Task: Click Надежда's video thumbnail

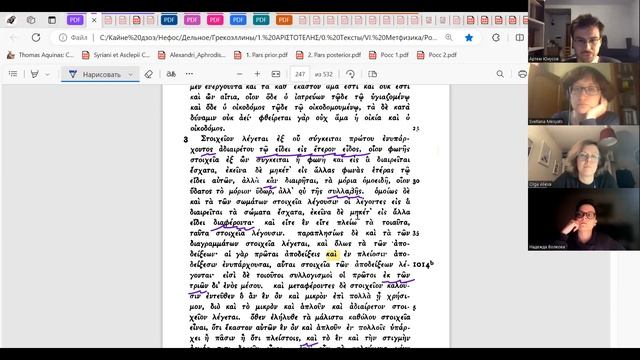Action: pyautogui.click(x=584, y=220)
